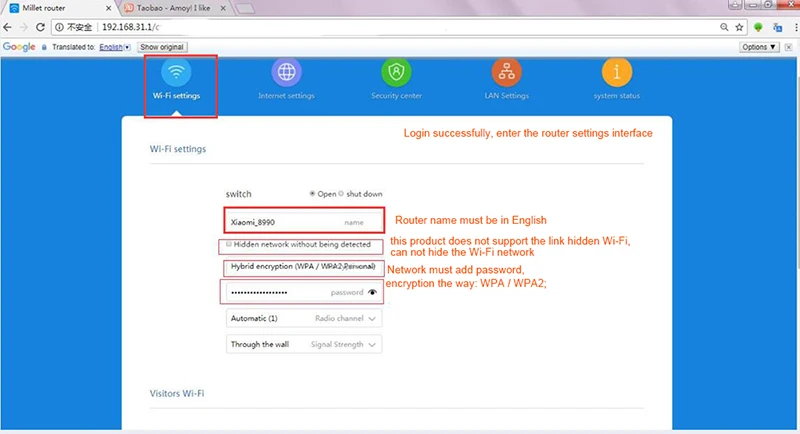This screenshot has height=434, width=800.
Task: Open Internet settings globe icon
Action: tap(286, 72)
